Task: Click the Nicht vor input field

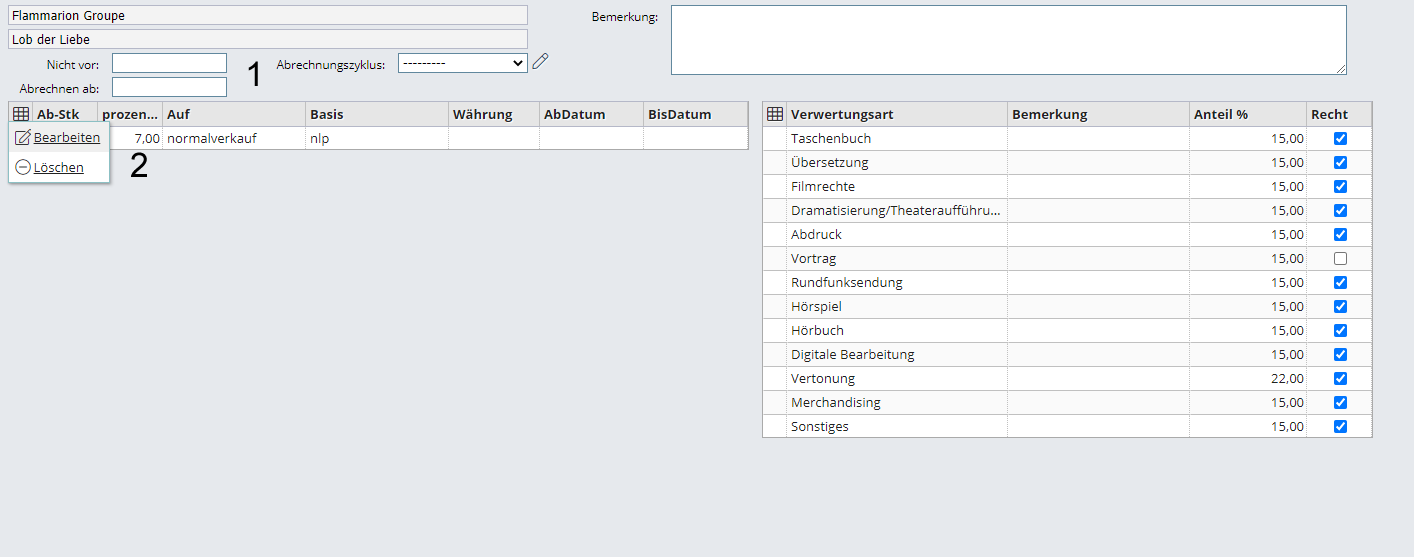Action: click(169, 63)
